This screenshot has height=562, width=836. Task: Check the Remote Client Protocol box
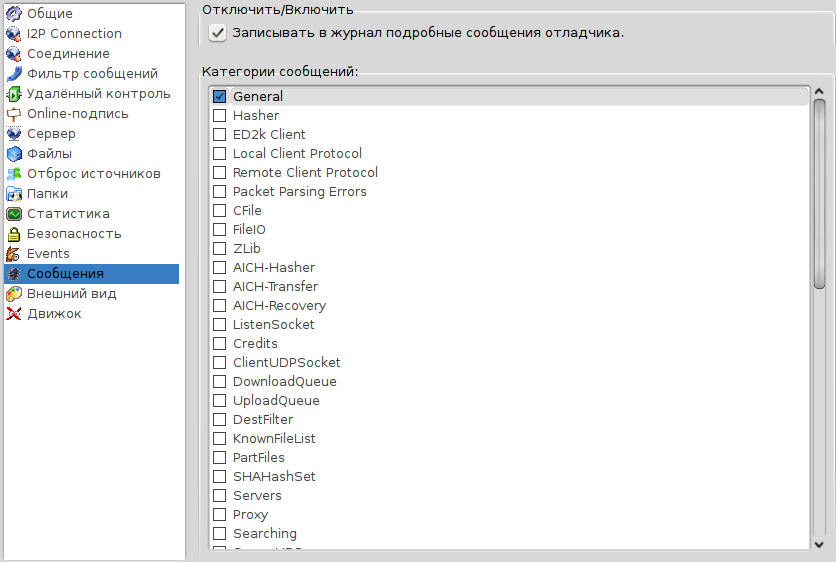click(219, 172)
